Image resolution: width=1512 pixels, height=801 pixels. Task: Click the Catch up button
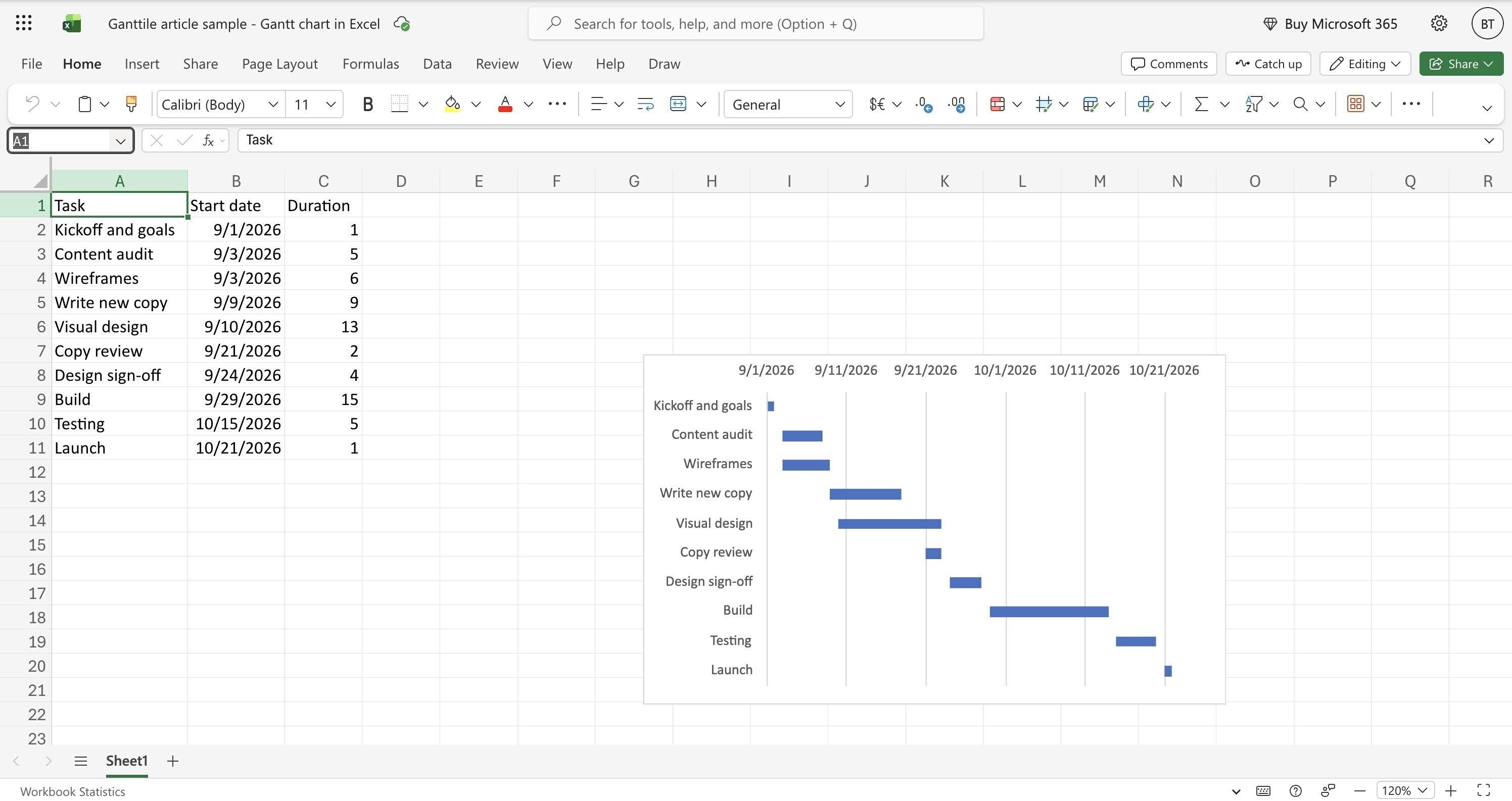pos(1268,63)
